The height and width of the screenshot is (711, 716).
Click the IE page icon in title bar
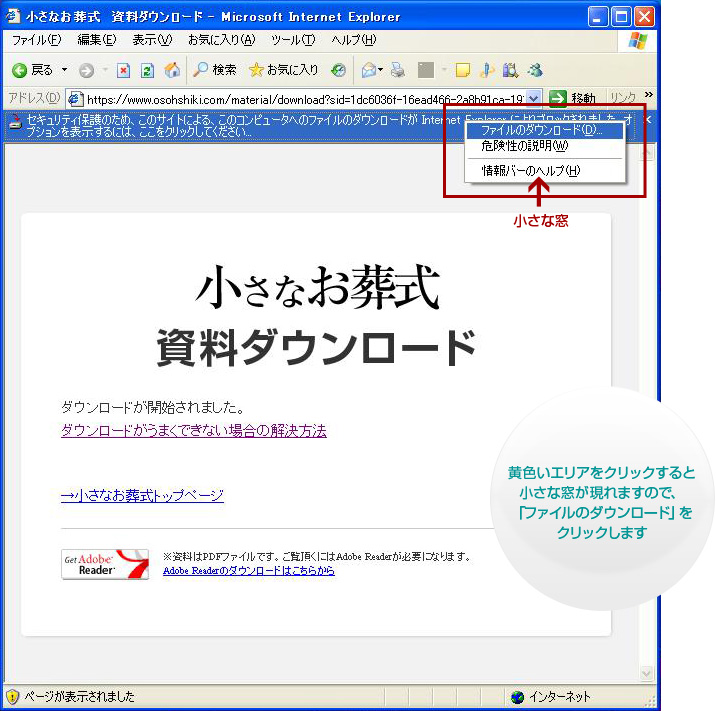pos(13,16)
